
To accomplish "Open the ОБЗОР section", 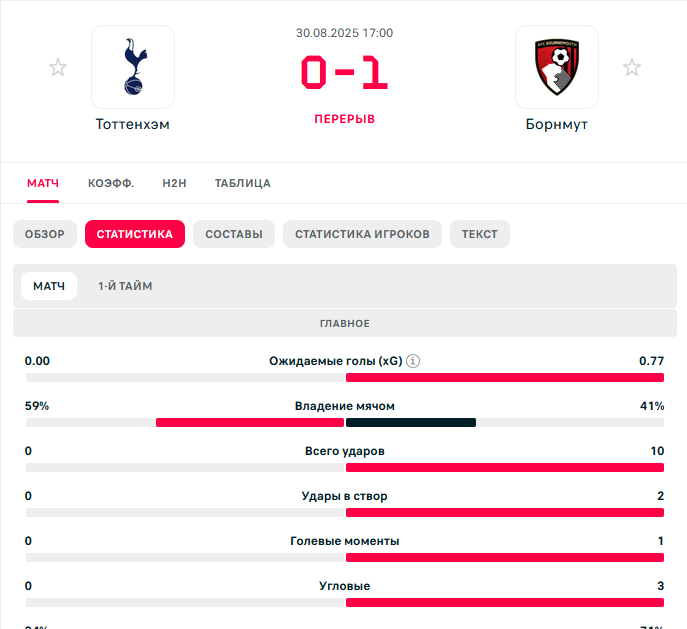I will [x=45, y=234].
